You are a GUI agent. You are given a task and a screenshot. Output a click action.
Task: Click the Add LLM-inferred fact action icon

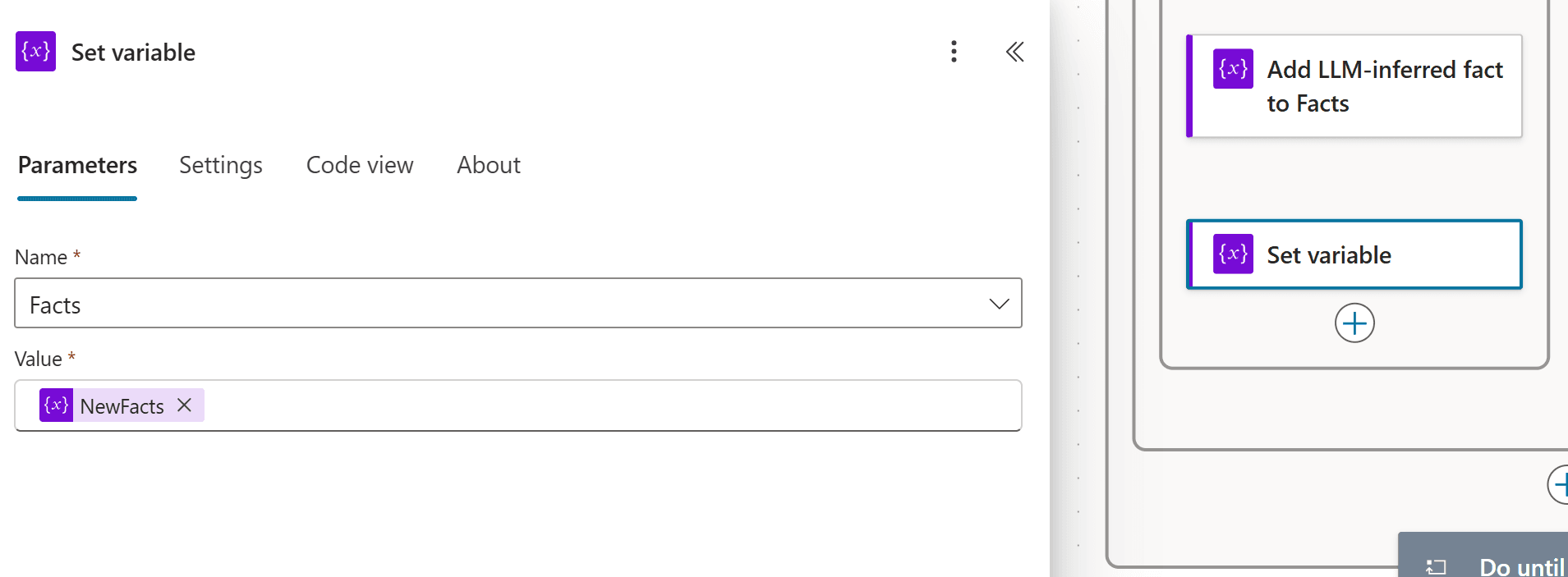point(1233,68)
